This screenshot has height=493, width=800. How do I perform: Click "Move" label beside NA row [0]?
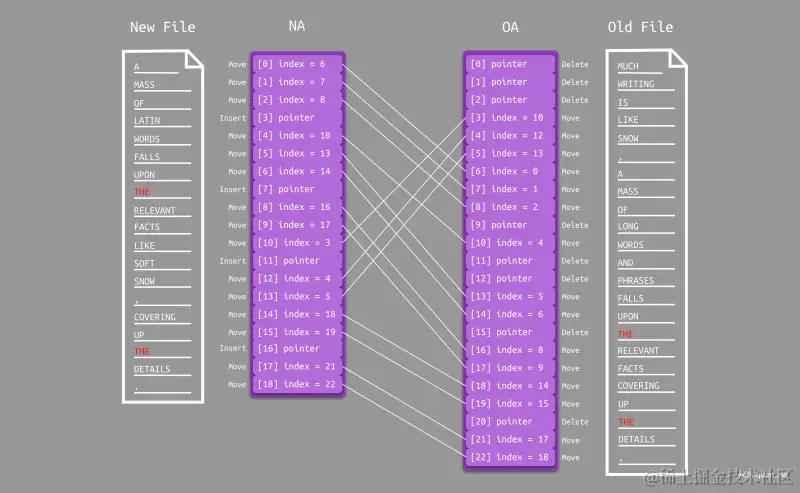pos(237,64)
